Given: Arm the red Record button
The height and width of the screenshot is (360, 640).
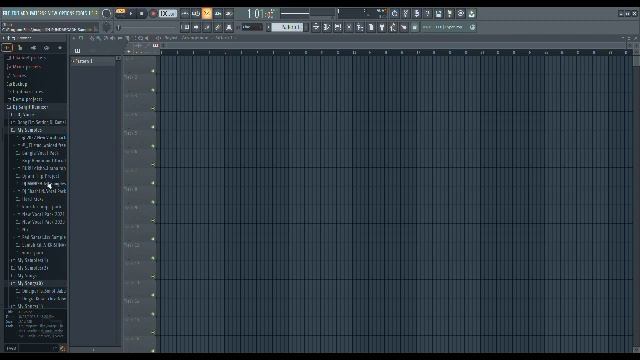Looking at the screenshot, I should point(153,13).
